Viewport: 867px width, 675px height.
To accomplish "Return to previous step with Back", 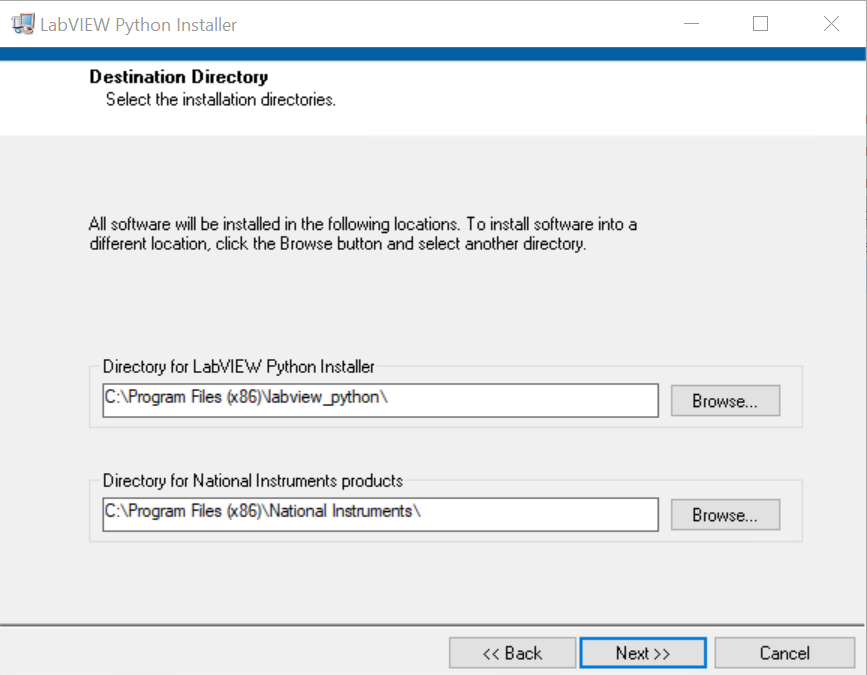I will point(512,653).
